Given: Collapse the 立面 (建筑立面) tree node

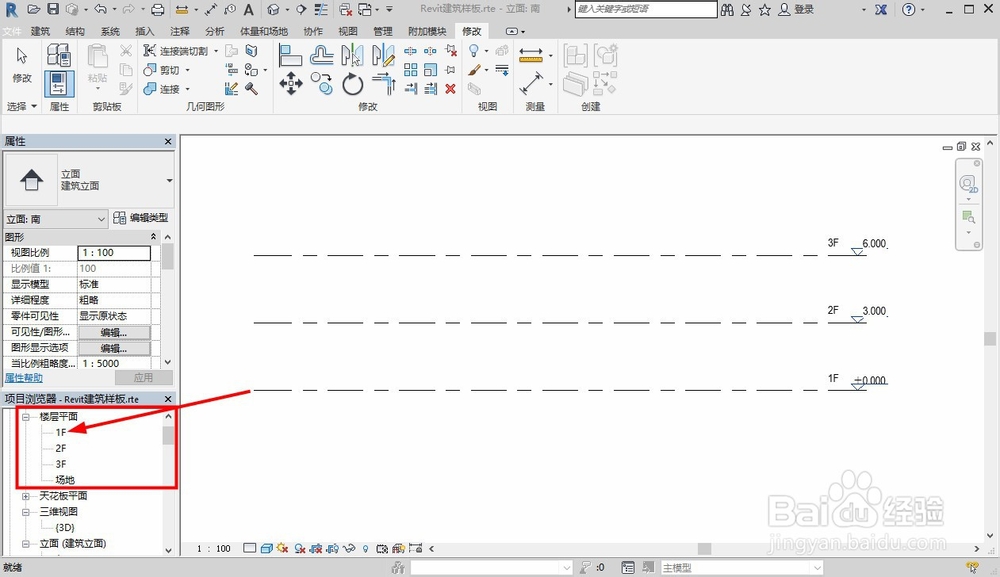Looking at the screenshot, I should click(26, 544).
